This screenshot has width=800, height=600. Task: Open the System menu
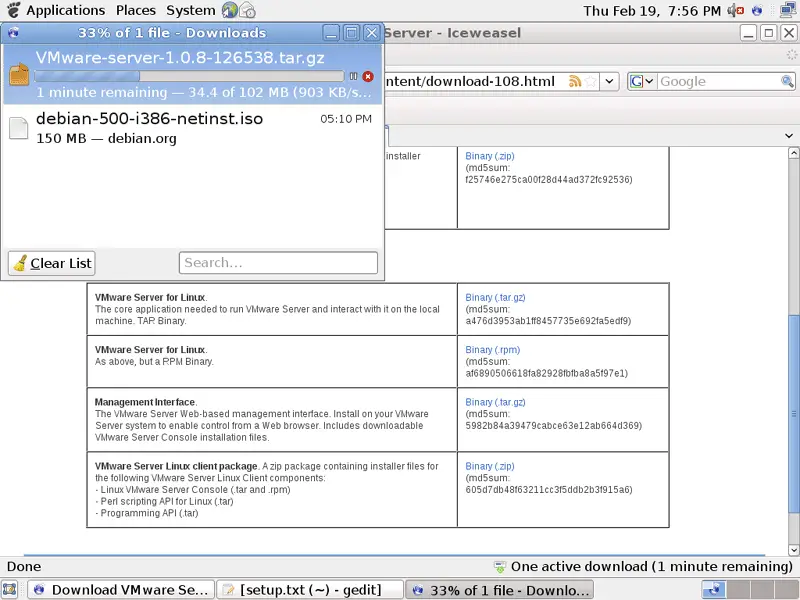click(x=190, y=10)
